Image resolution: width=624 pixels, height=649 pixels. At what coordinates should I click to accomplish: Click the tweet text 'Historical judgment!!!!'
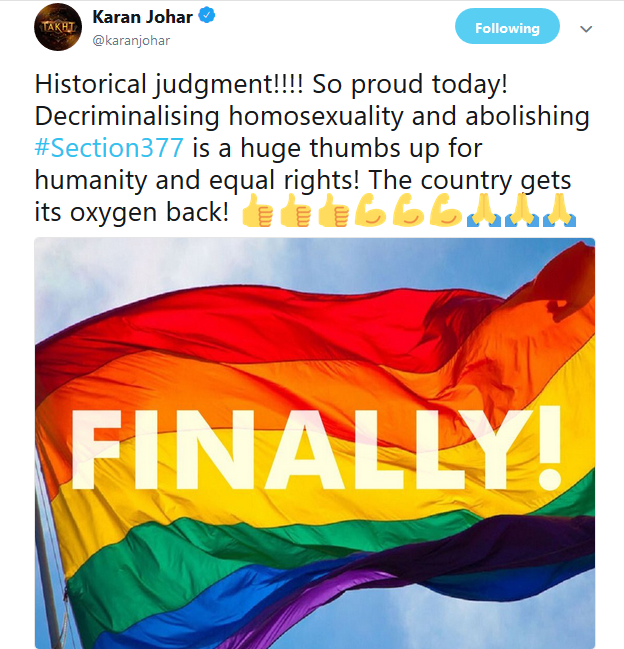coord(169,84)
